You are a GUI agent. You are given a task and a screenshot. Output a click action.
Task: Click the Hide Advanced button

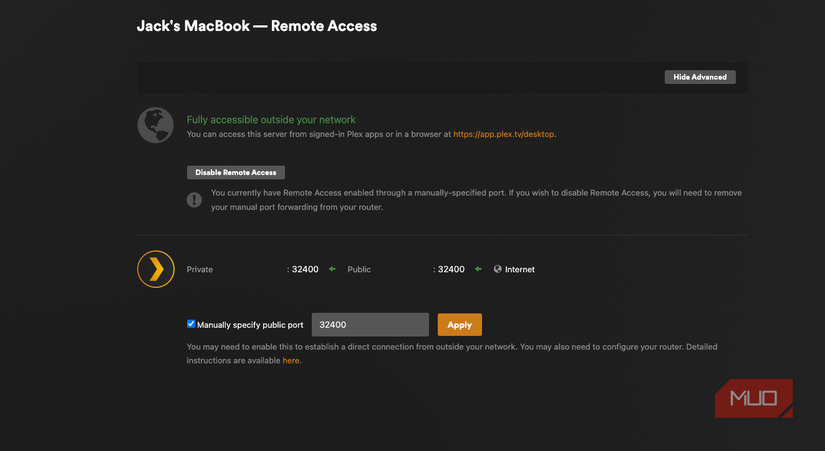700,77
